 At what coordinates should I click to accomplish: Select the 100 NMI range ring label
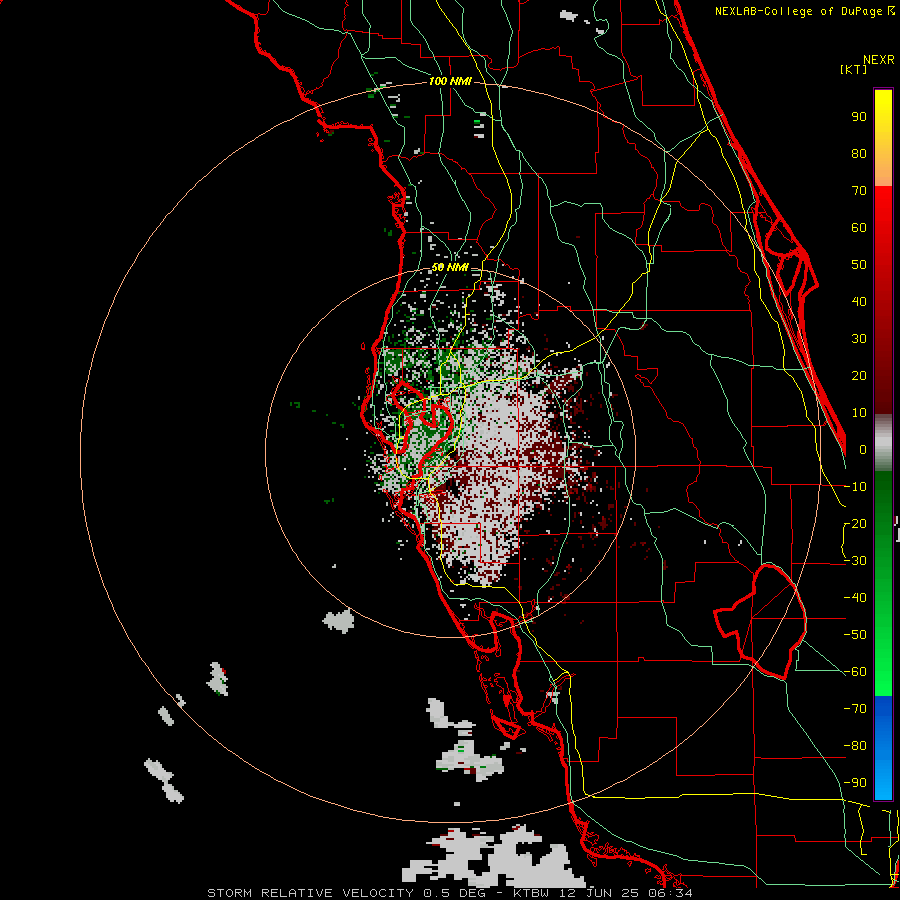(450, 82)
